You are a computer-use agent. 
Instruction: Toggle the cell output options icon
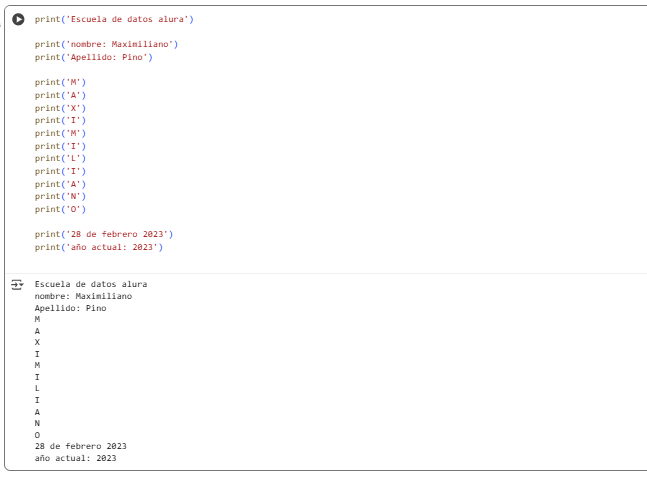point(17,285)
